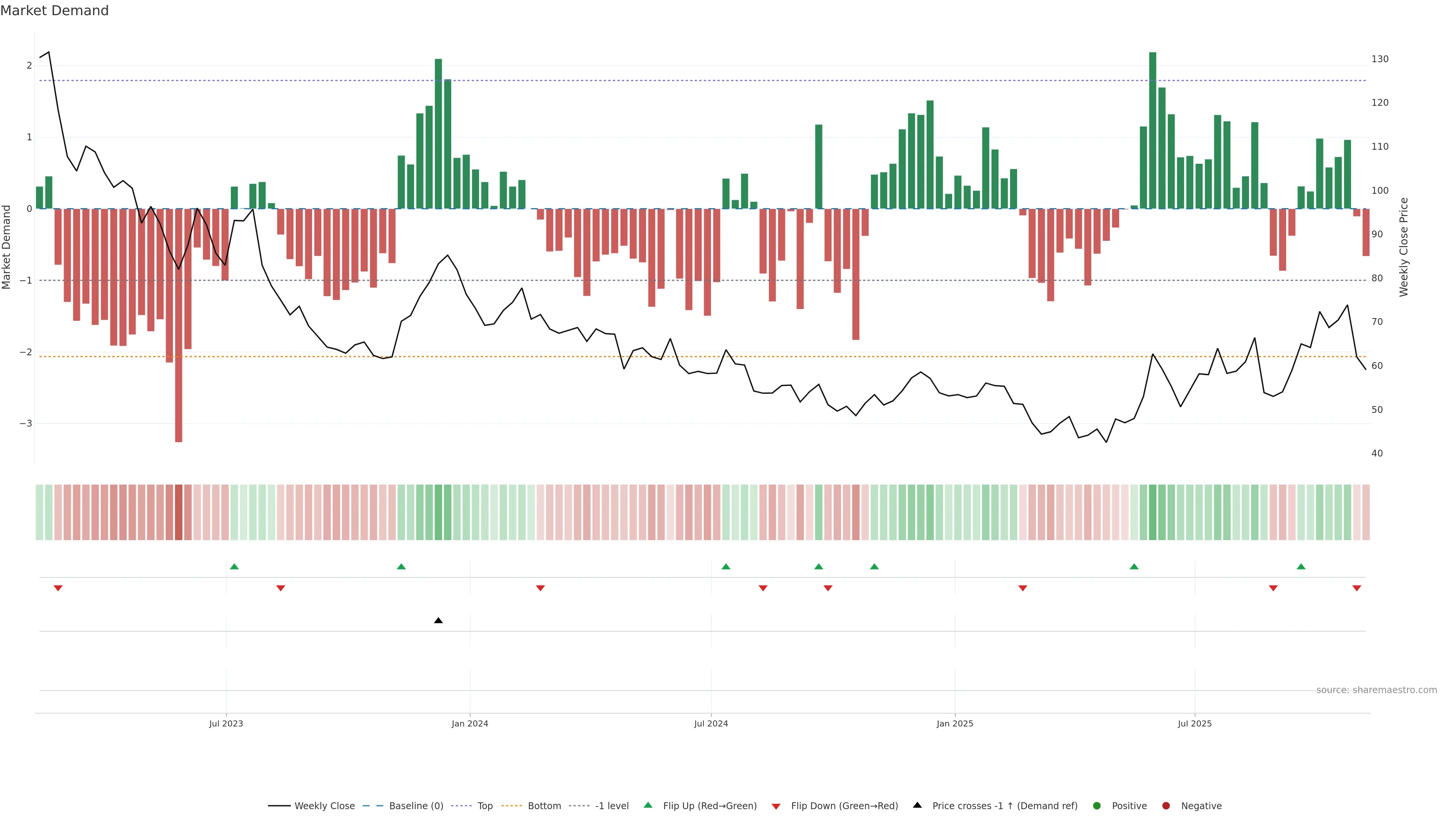1456x819 pixels.
Task: Hide the Top dotted line via legend
Action: tap(485, 805)
